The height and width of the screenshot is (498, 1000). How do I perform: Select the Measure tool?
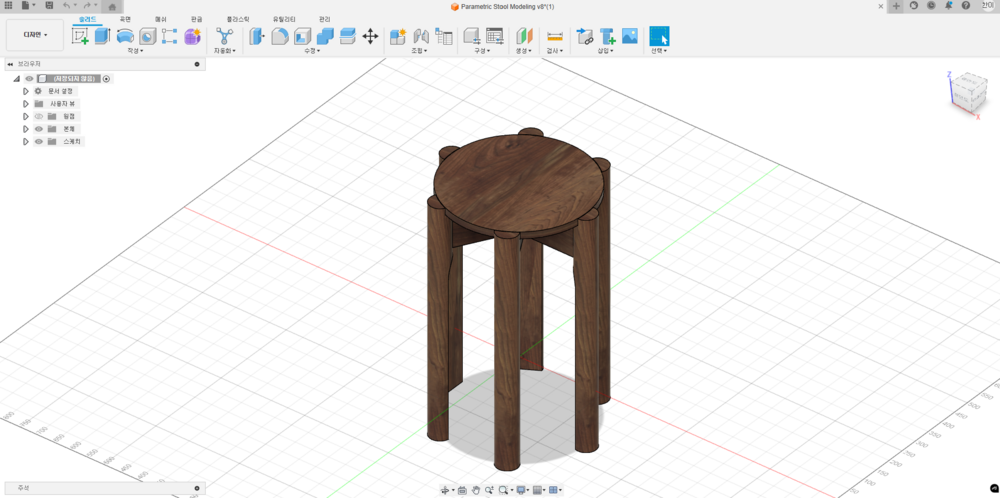(555, 36)
